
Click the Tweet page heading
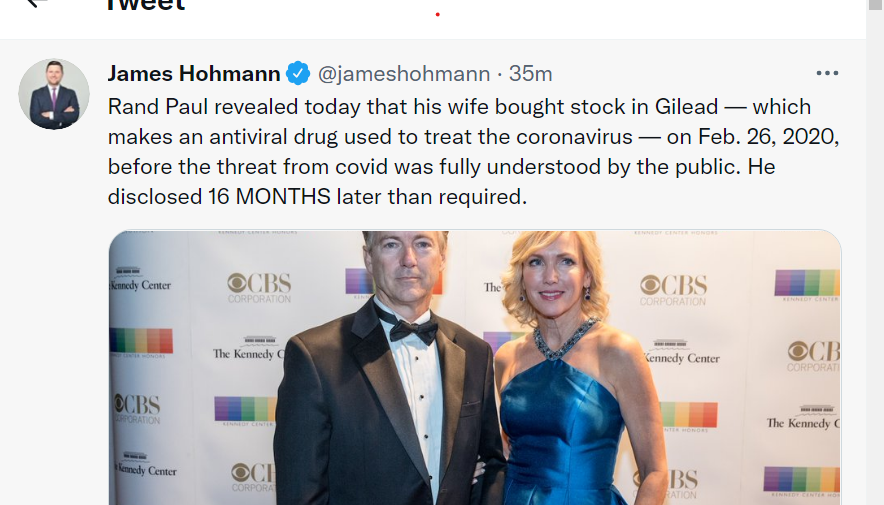click(145, 5)
